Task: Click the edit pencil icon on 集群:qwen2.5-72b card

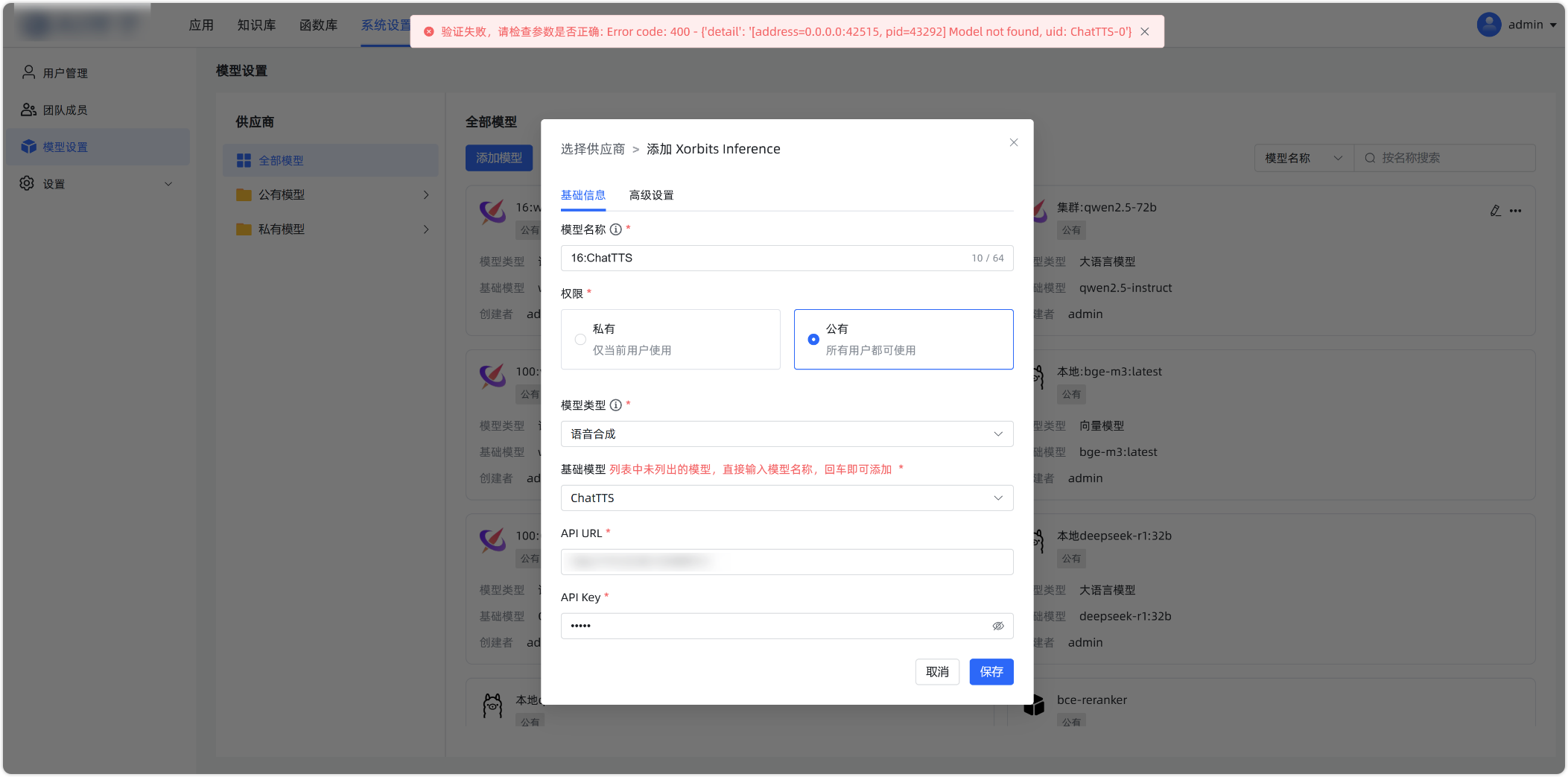Action: 1495,211
